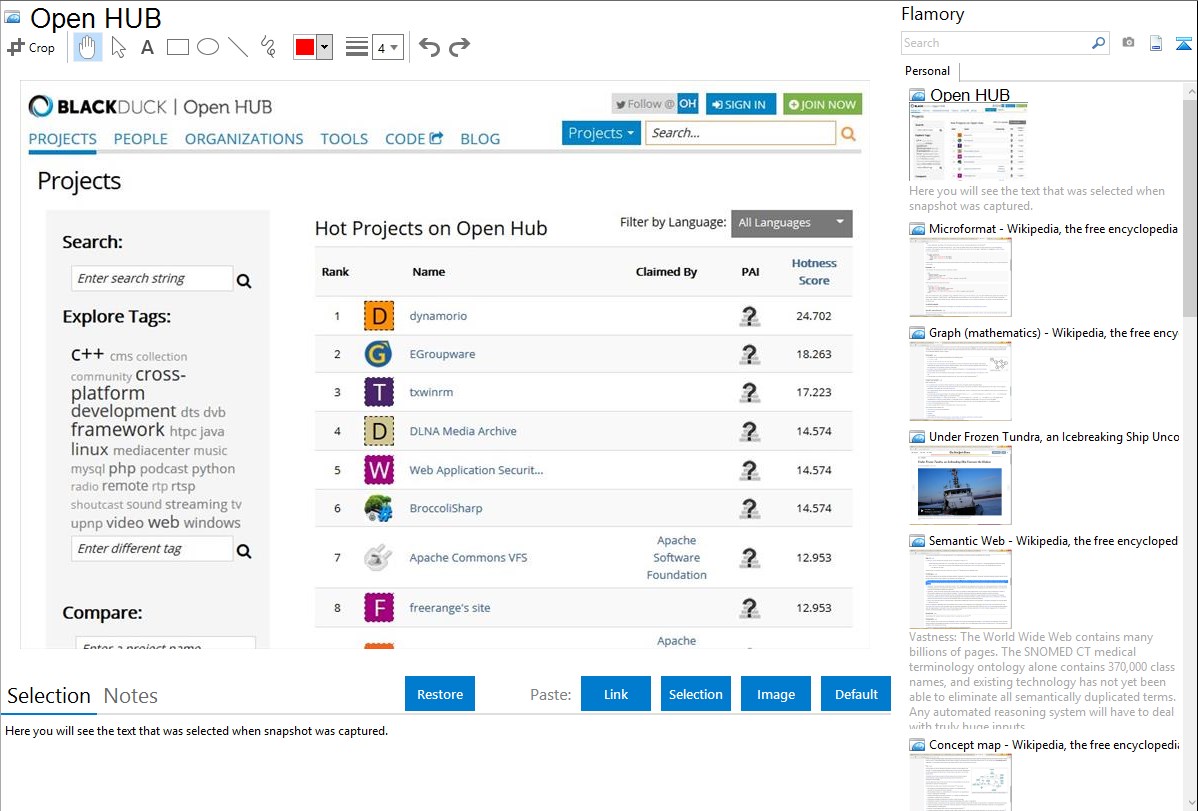Click the camera snapshot icon
The height and width of the screenshot is (811, 1198).
[x=1128, y=43]
